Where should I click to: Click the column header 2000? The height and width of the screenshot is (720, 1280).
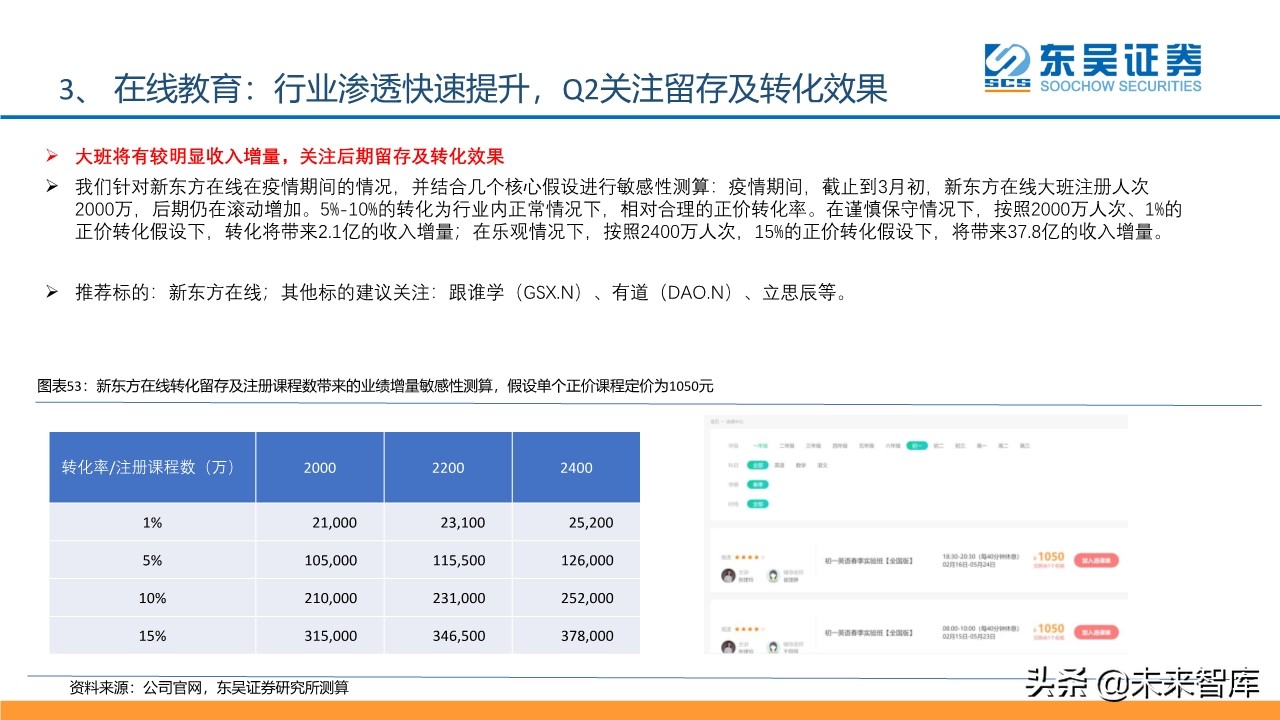point(320,467)
